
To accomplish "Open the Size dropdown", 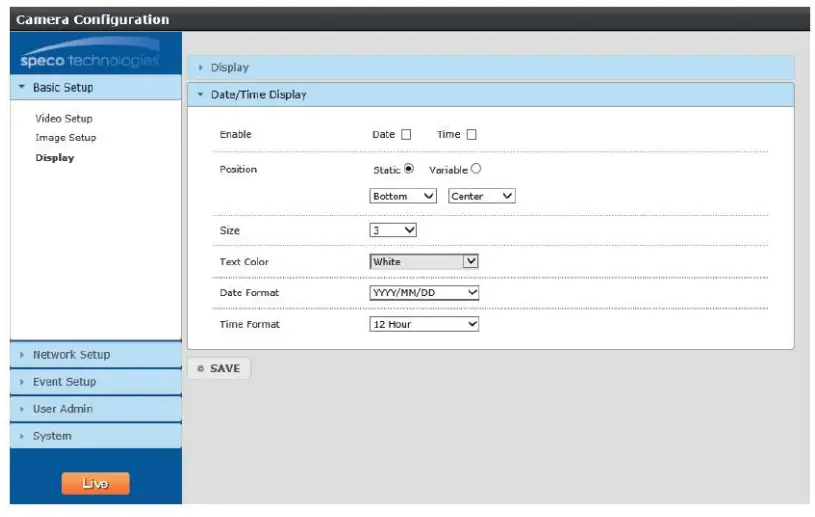I will (x=393, y=230).
